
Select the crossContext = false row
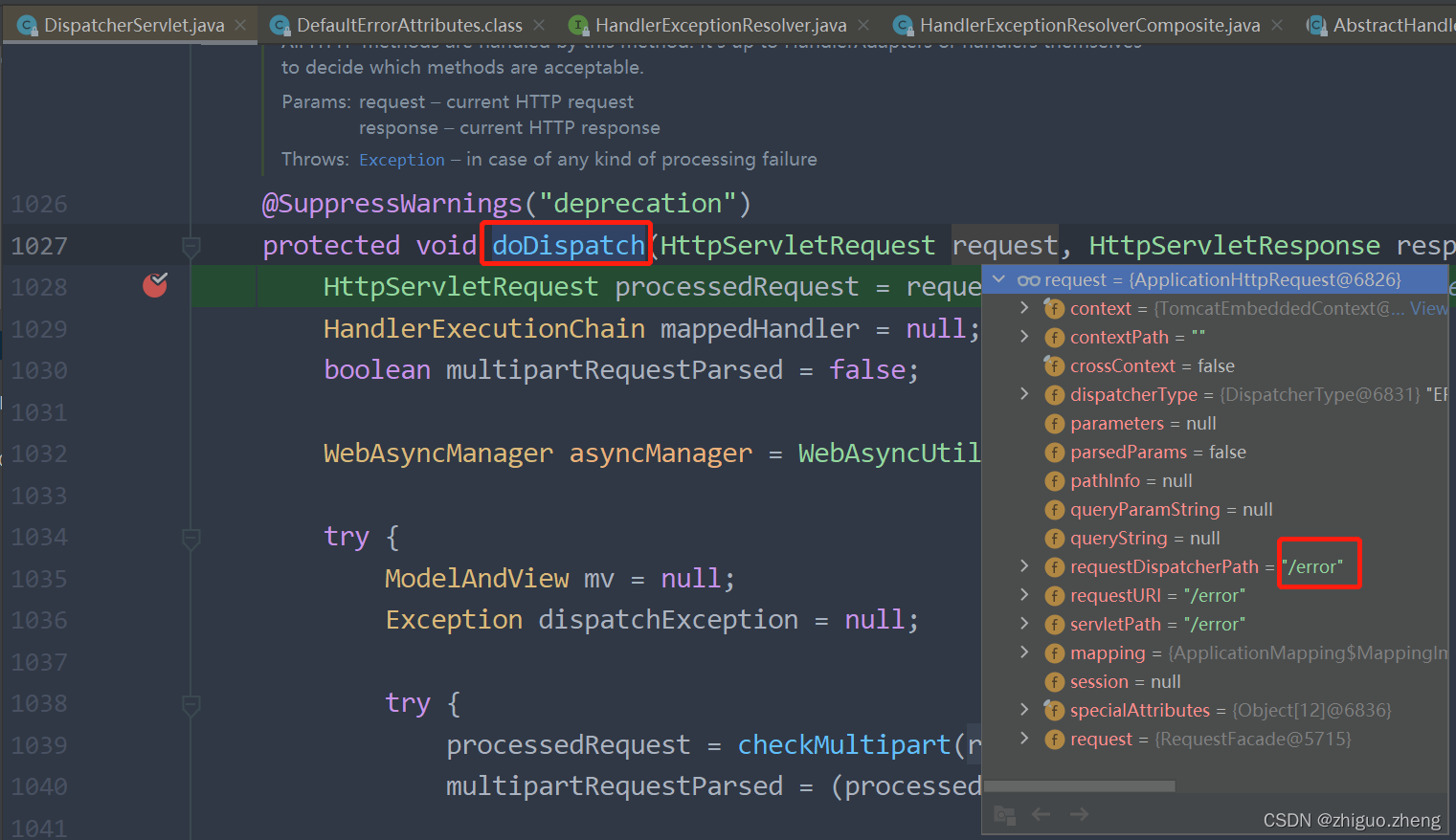click(x=1215, y=365)
